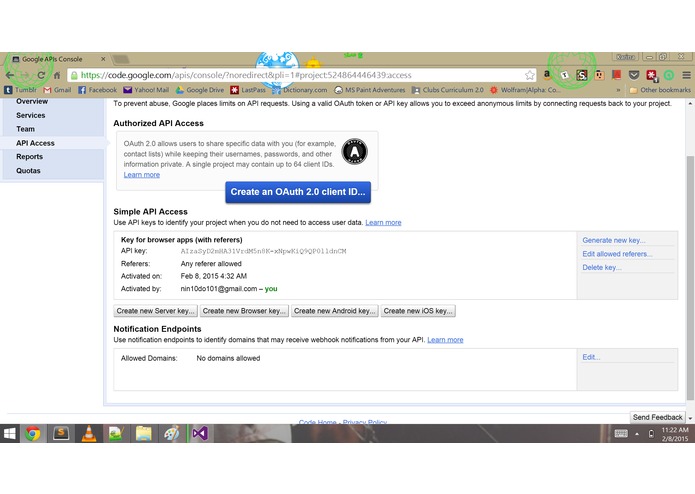Viewport: 695px width, 494px height.
Task: Expand the Send Feedback dropdown arrow
Action: (x=690, y=418)
